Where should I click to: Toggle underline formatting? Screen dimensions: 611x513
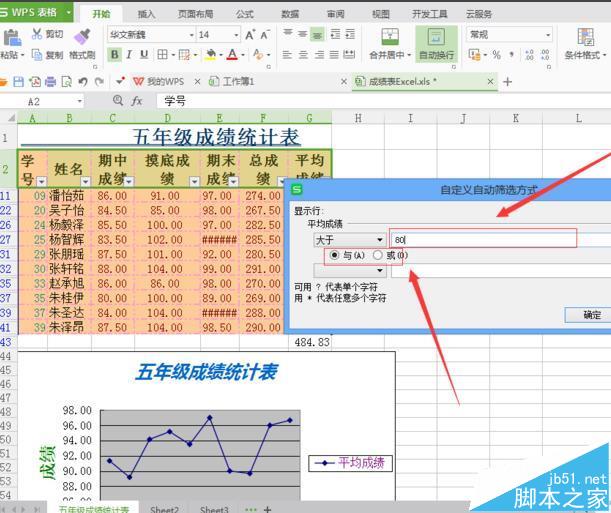click(x=144, y=55)
